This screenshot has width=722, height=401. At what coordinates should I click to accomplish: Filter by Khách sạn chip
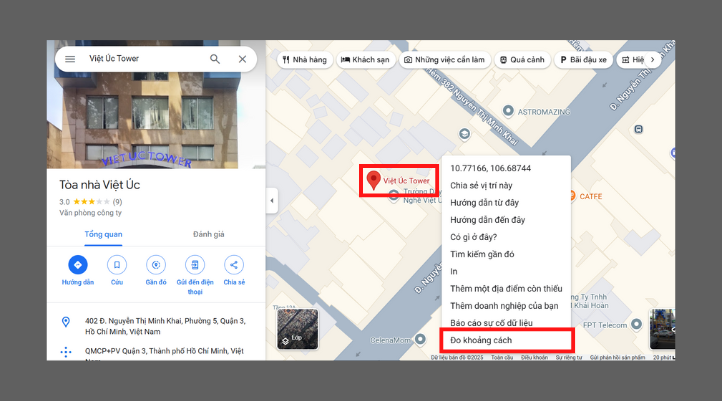[366, 60]
